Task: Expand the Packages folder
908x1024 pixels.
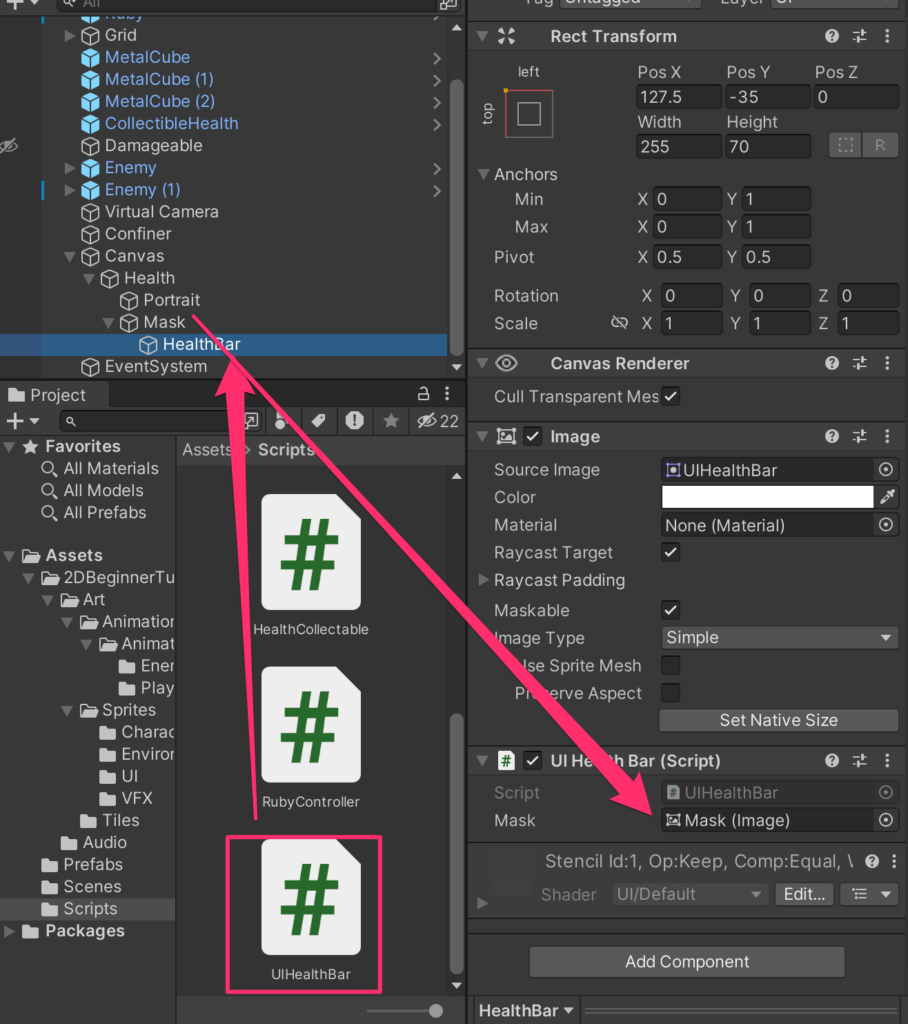Action: tap(9, 931)
